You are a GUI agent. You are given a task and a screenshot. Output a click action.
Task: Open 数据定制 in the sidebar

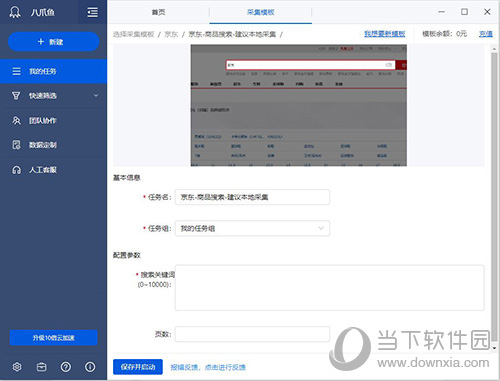(x=53, y=145)
